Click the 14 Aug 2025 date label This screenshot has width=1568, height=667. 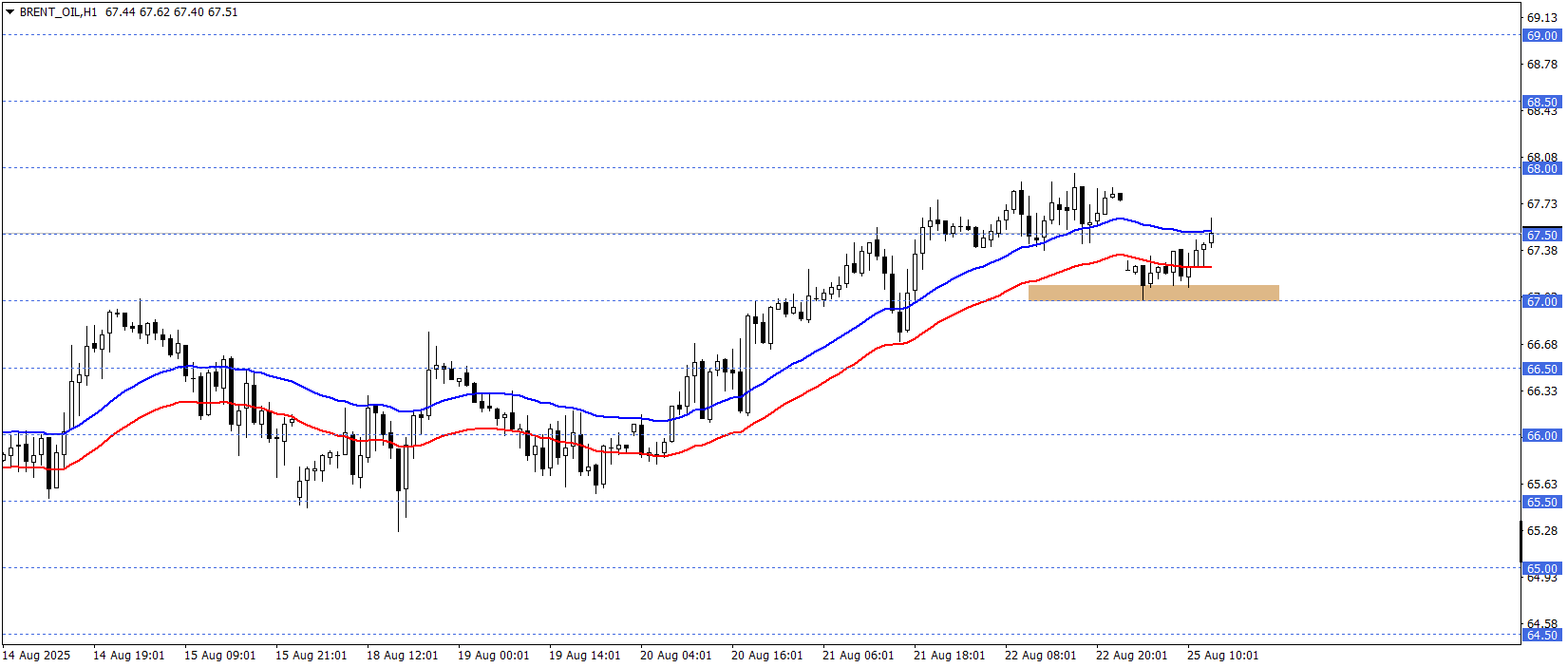pyautogui.click(x=36, y=656)
